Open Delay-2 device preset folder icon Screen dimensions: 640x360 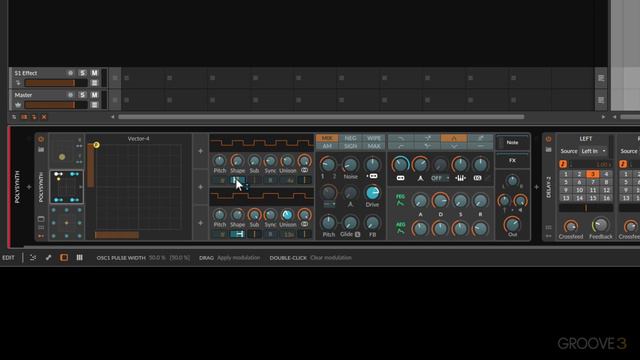[548, 150]
